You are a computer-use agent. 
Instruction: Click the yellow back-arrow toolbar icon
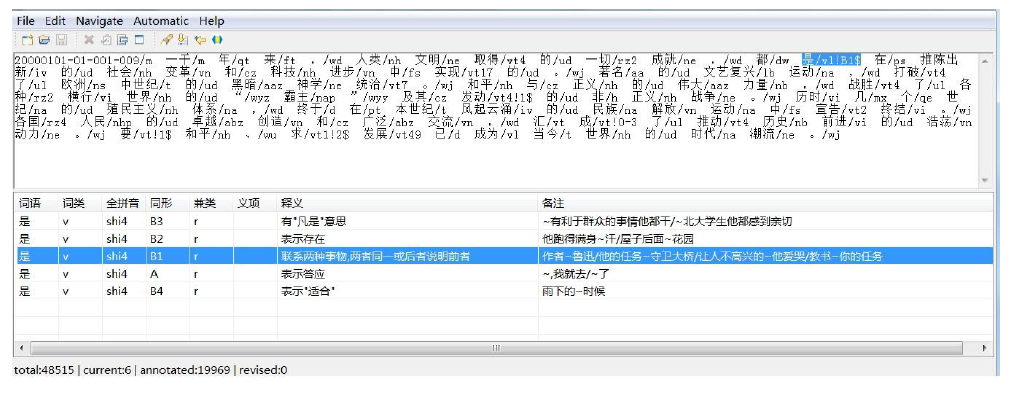(x=200, y=40)
